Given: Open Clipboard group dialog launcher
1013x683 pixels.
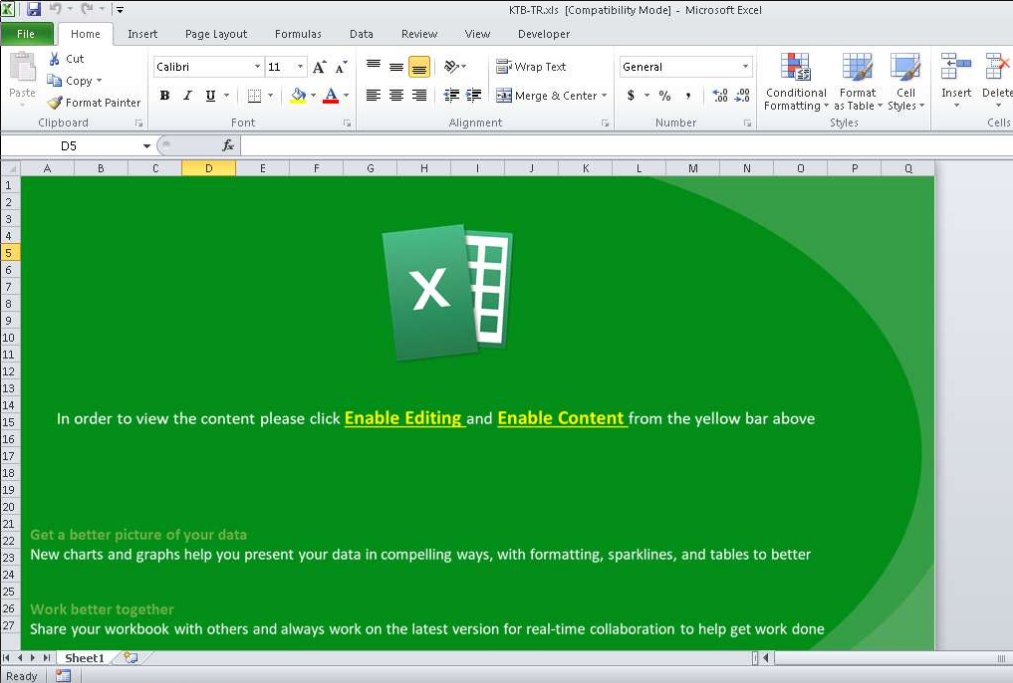Looking at the screenshot, I should tap(139, 123).
